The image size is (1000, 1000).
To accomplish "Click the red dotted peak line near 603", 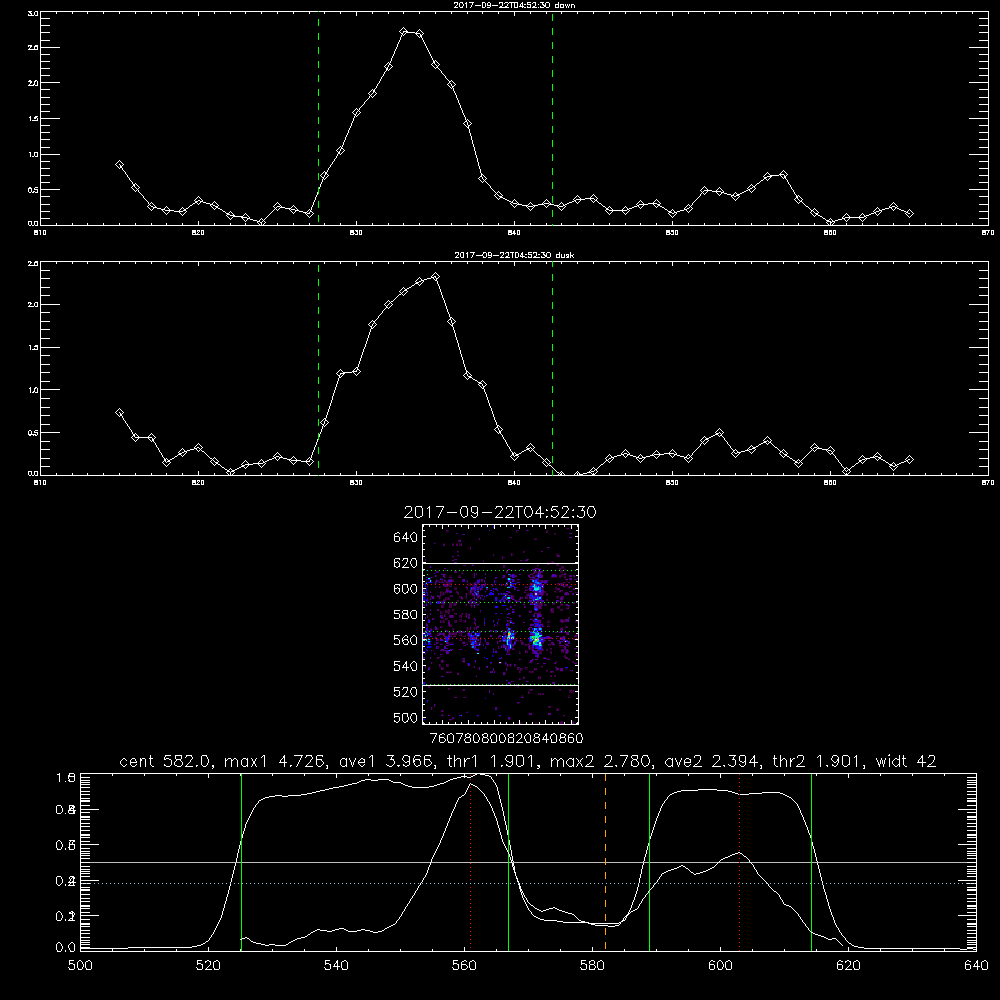I will point(739,861).
